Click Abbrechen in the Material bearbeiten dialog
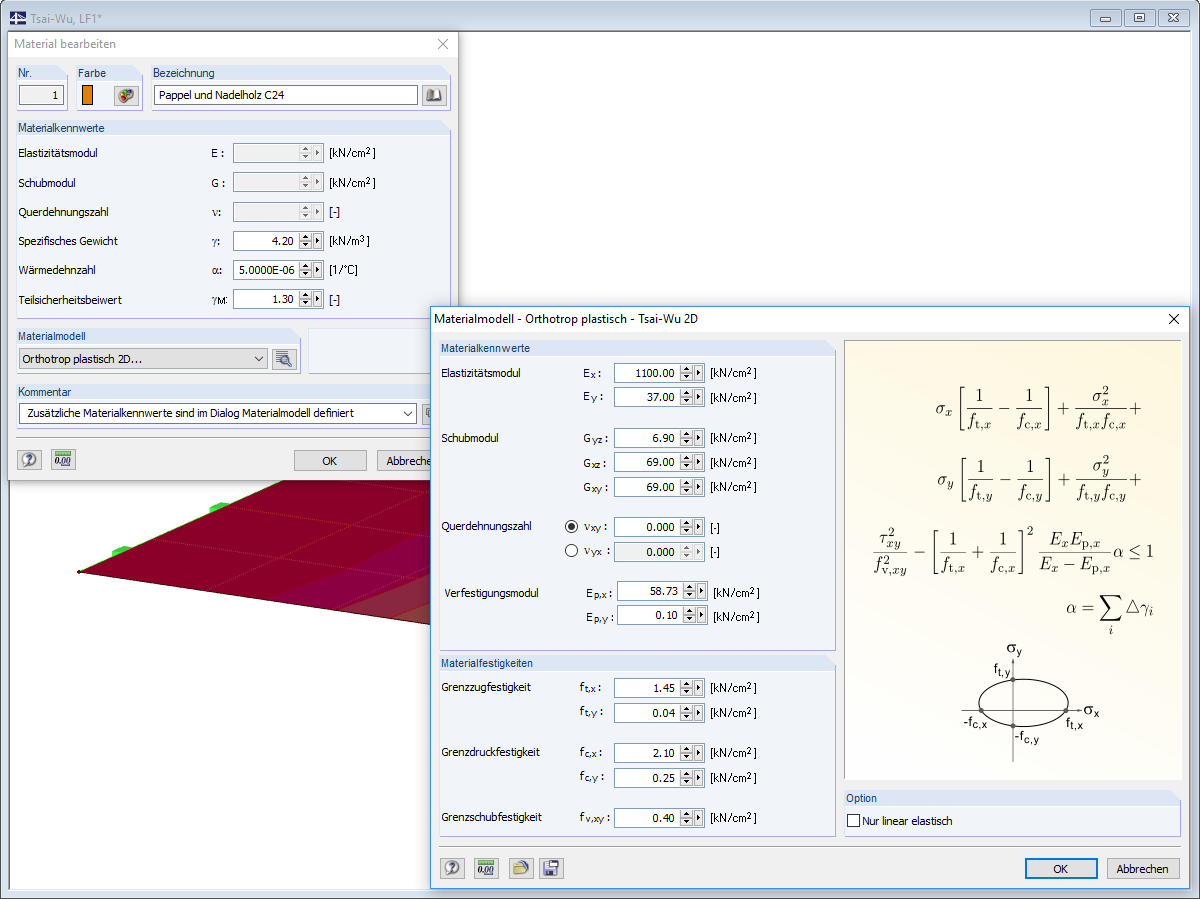The image size is (1200, 899). (x=404, y=461)
